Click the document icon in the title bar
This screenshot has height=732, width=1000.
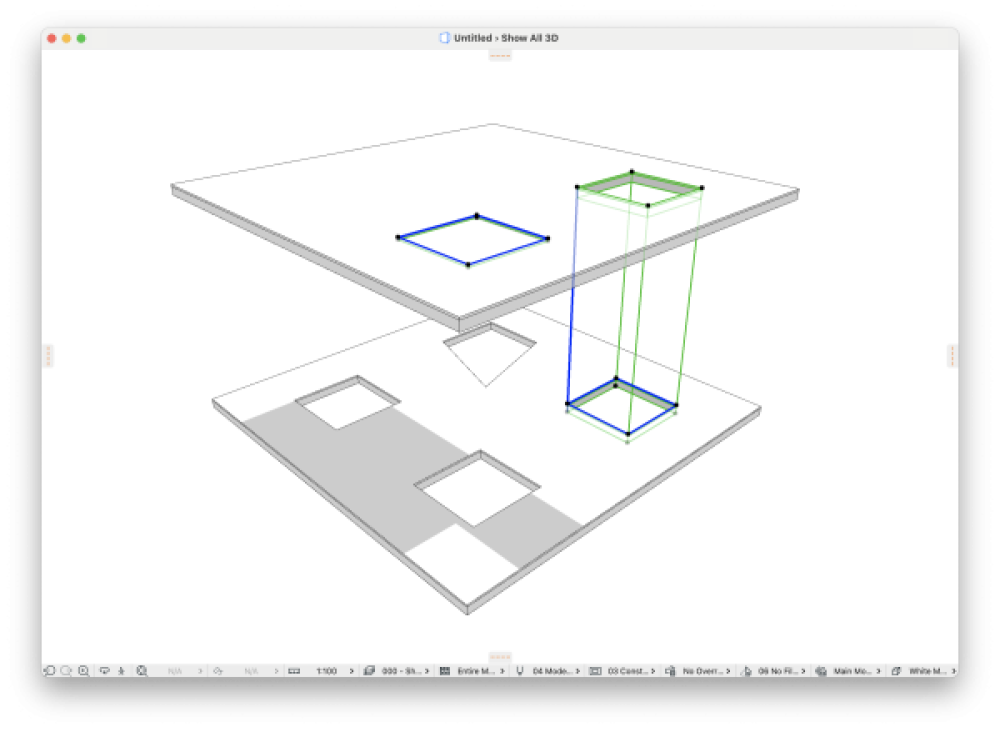444,38
